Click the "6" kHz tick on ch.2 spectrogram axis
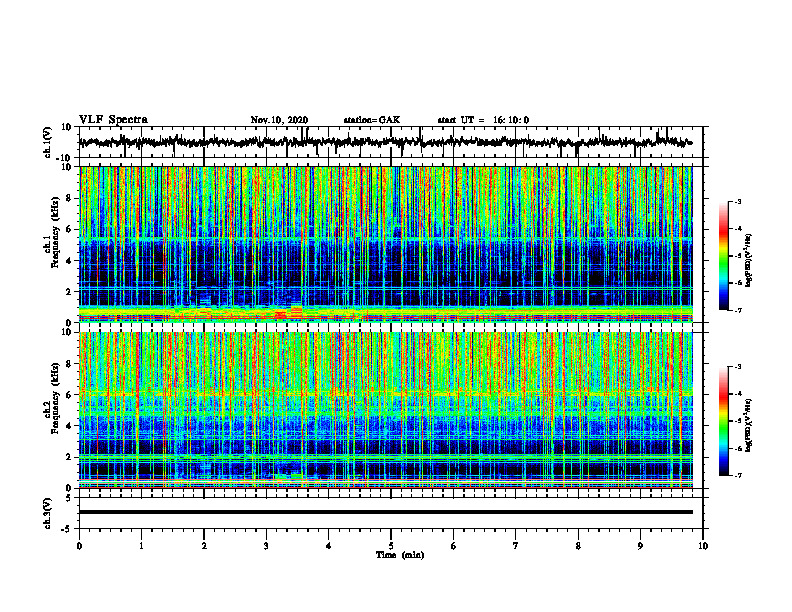The height and width of the screenshot is (612, 792). [x=69, y=395]
